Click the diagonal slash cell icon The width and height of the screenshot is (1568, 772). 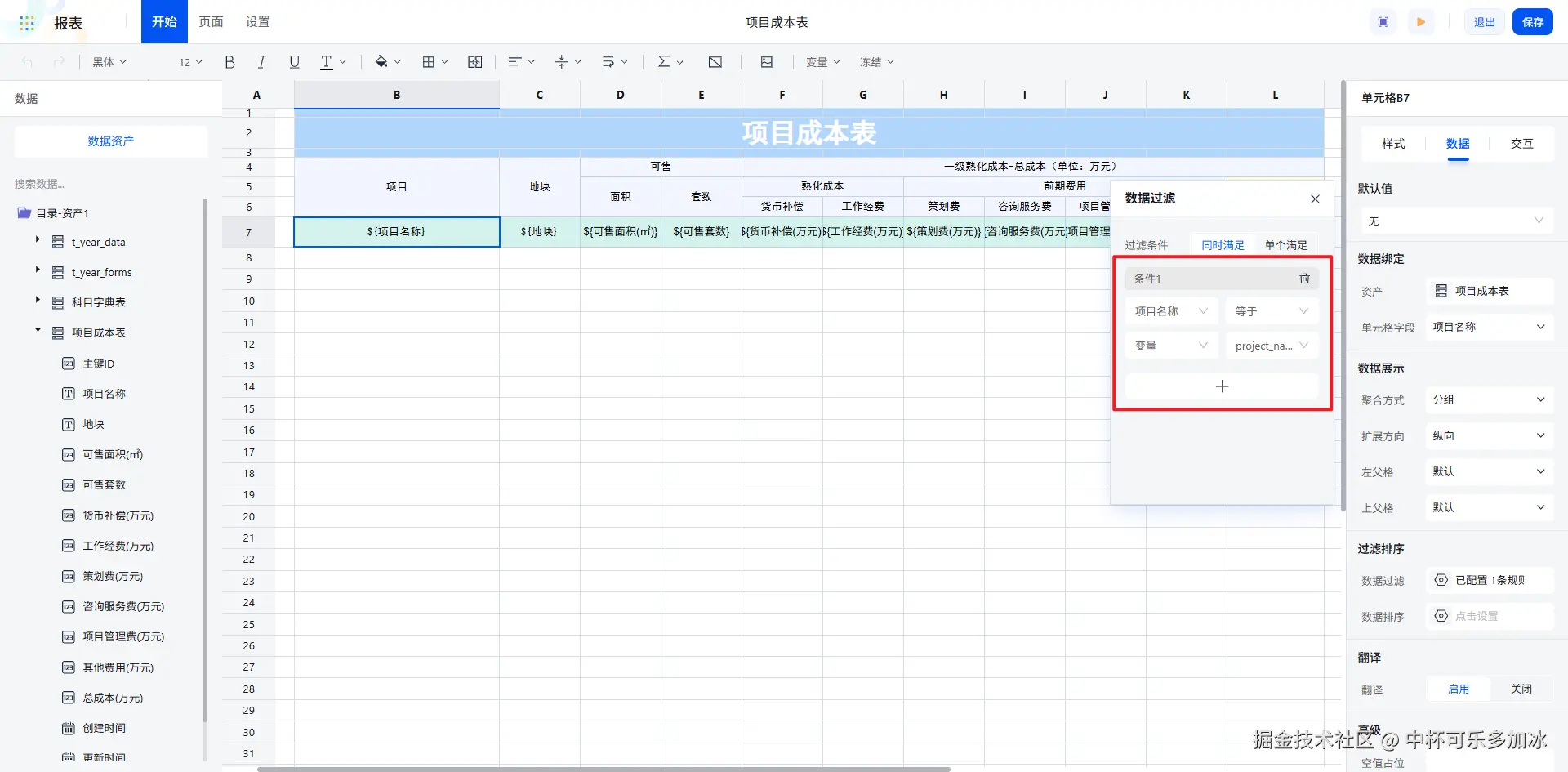[715, 62]
